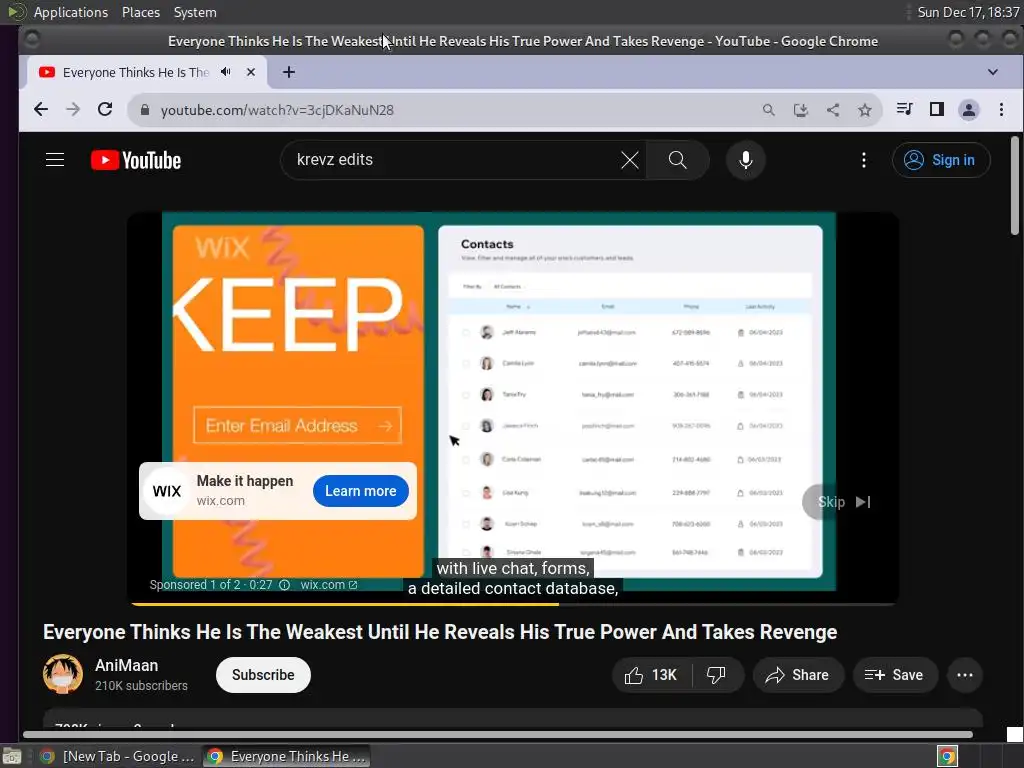Open the media control toolbar icon
The height and width of the screenshot is (768, 1024).
(x=904, y=109)
